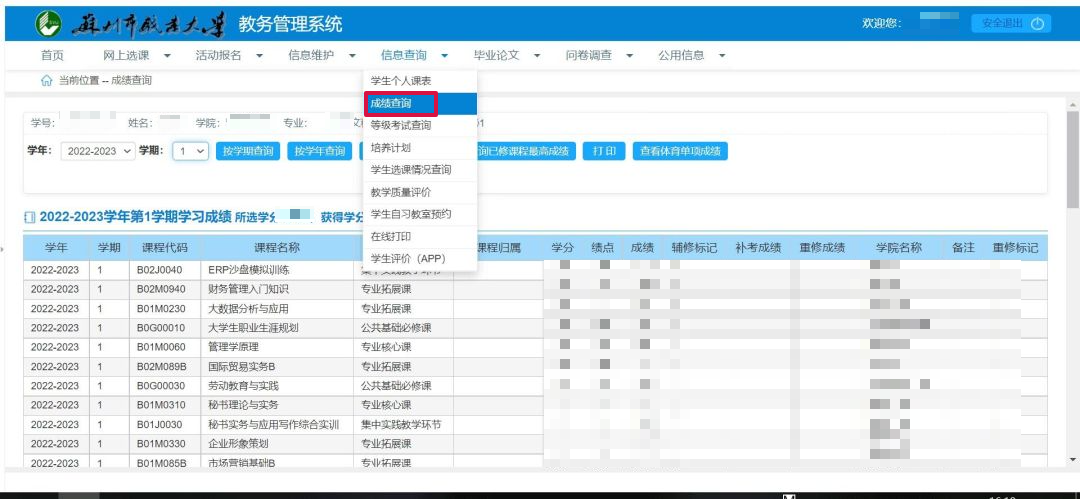The height and width of the screenshot is (499, 1080).
Task: Open the 公用信息 menu
Action: [681, 56]
